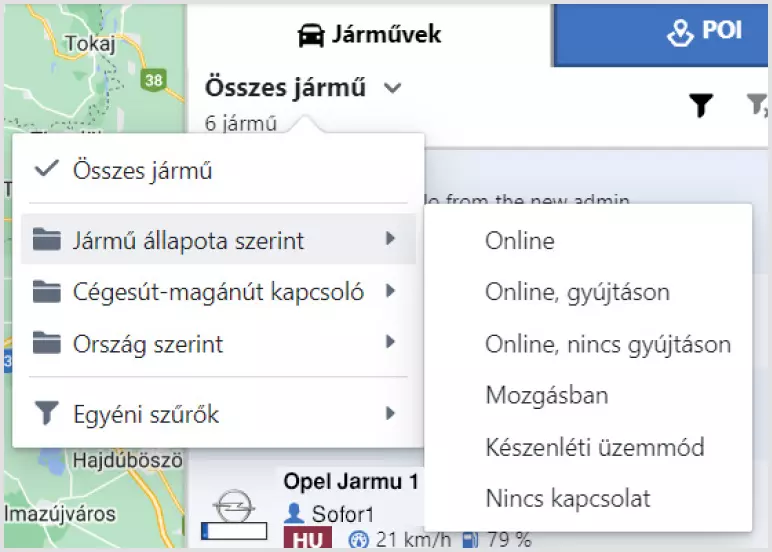Open the POI tab
Screen dimensions: 772x552
pyautogui.click(x=660, y=34)
